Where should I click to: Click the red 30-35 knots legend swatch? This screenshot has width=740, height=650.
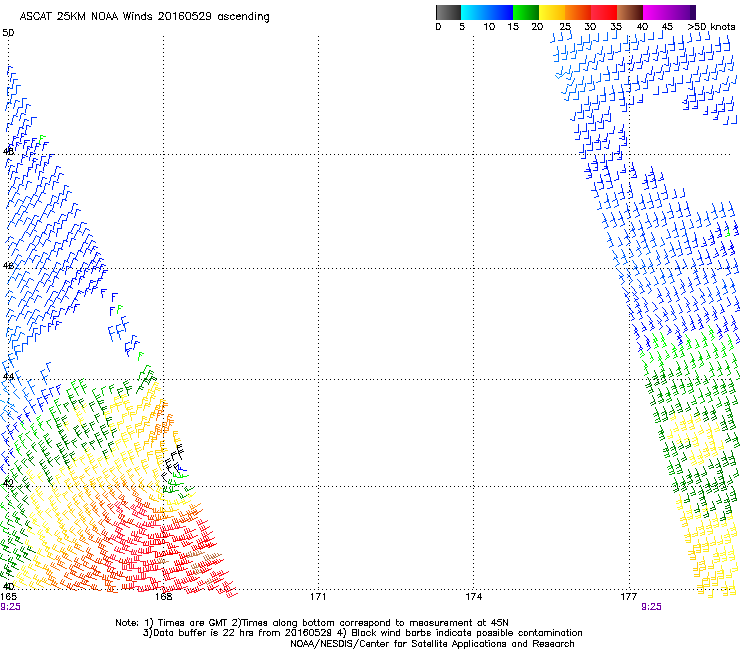(604, 12)
